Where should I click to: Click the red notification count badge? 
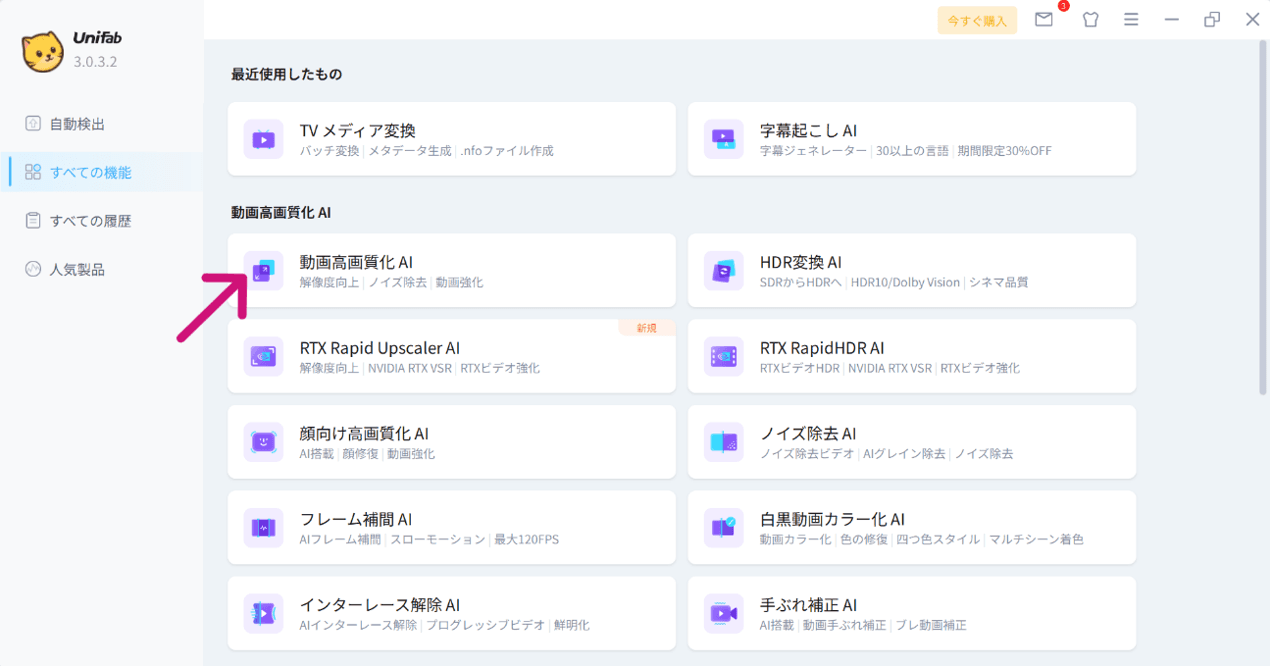click(x=1063, y=6)
